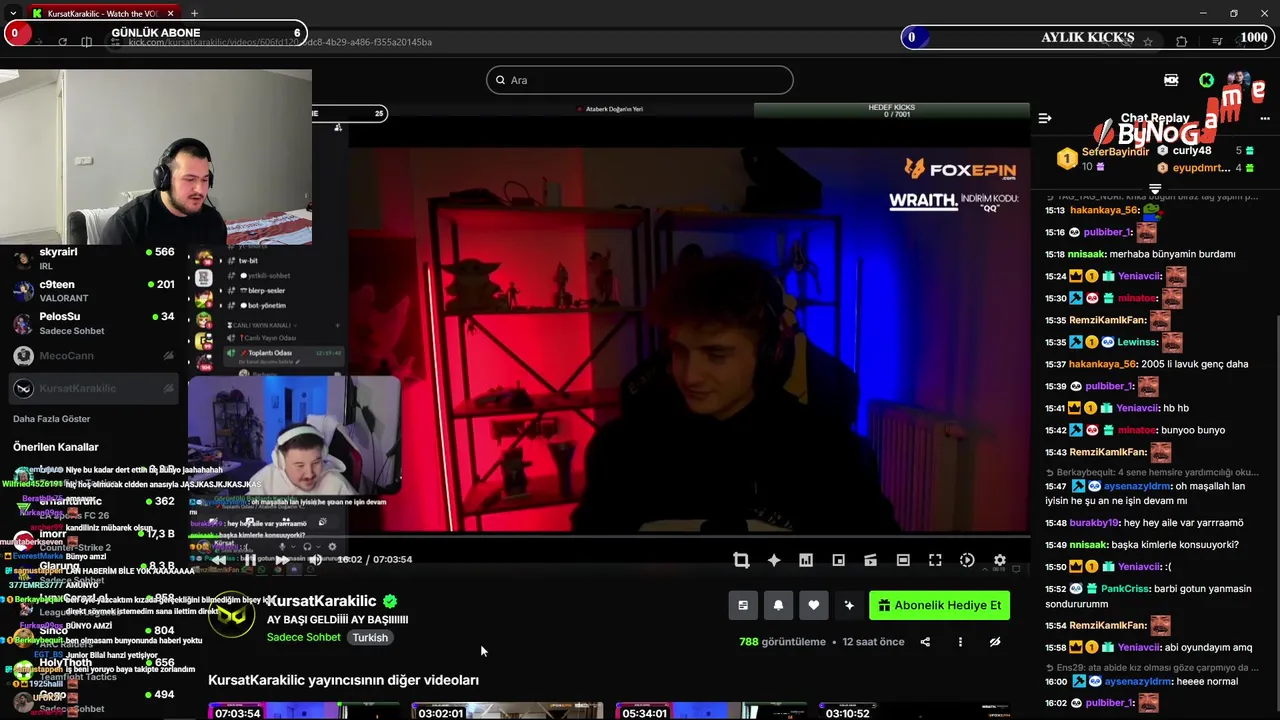Create a clip with the crop icon
The height and width of the screenshot is (720, 1280).
coord(741,560)
